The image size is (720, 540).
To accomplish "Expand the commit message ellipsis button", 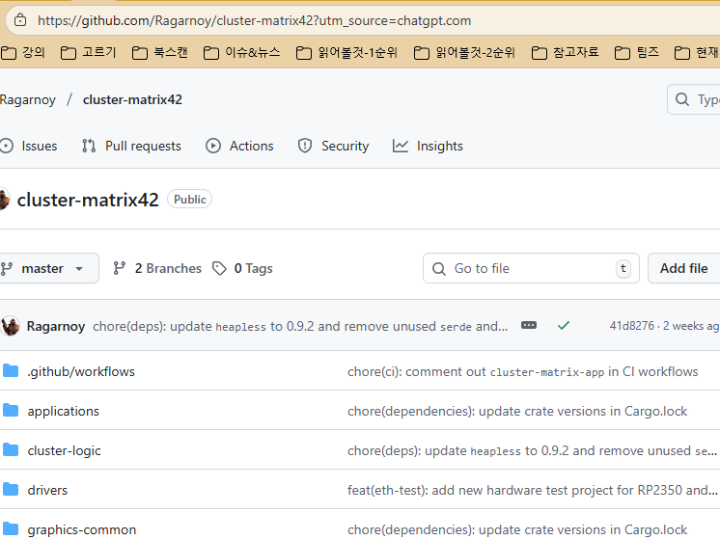I will point(529,326).
